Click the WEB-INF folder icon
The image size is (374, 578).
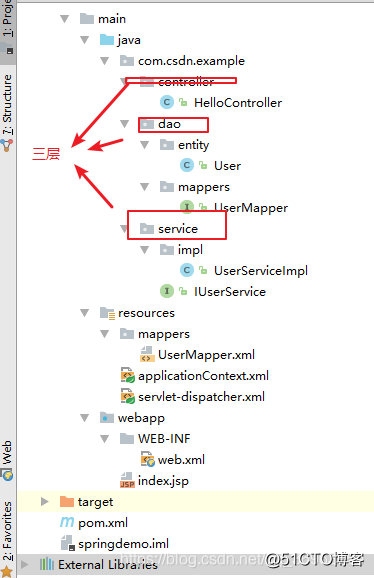click(126, 439)
